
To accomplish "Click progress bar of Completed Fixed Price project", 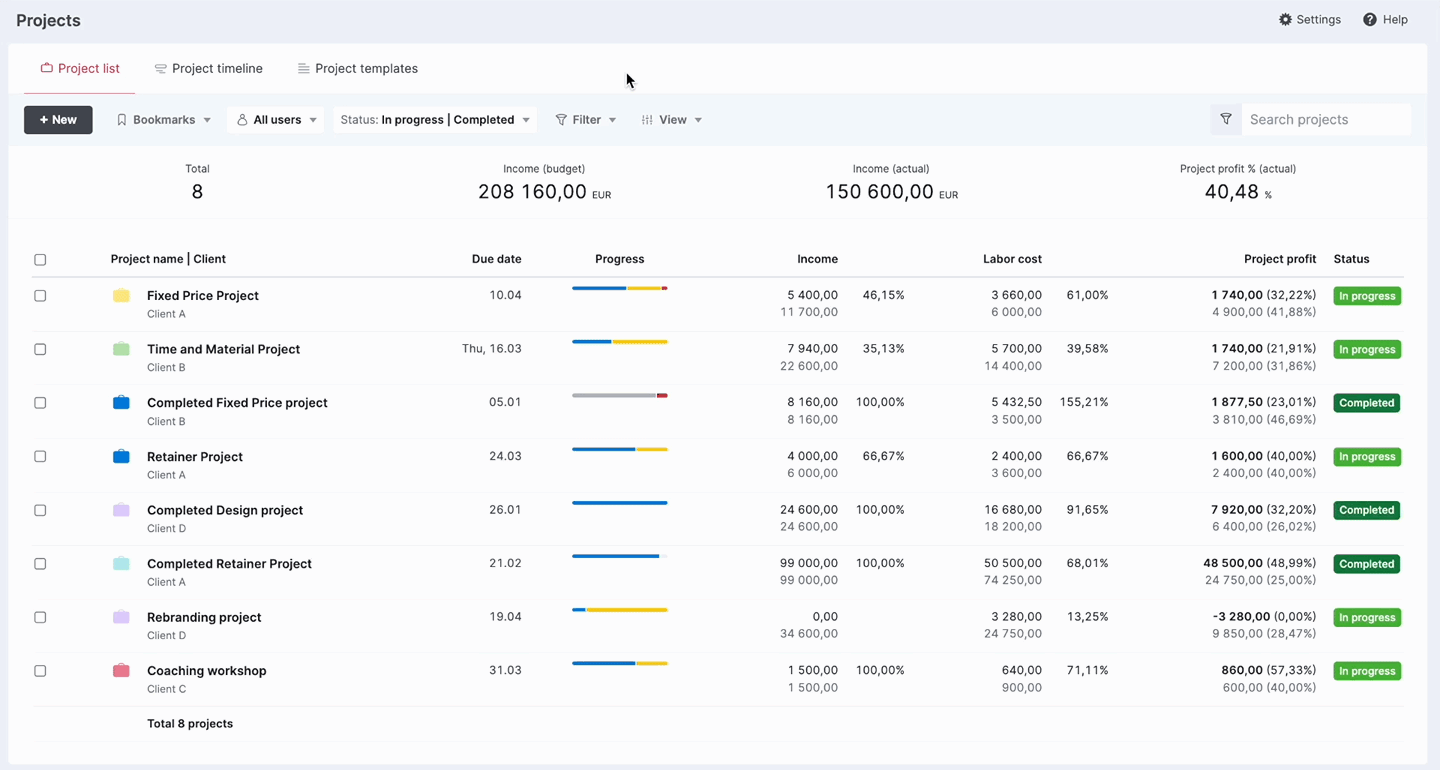I will point(620,395).
